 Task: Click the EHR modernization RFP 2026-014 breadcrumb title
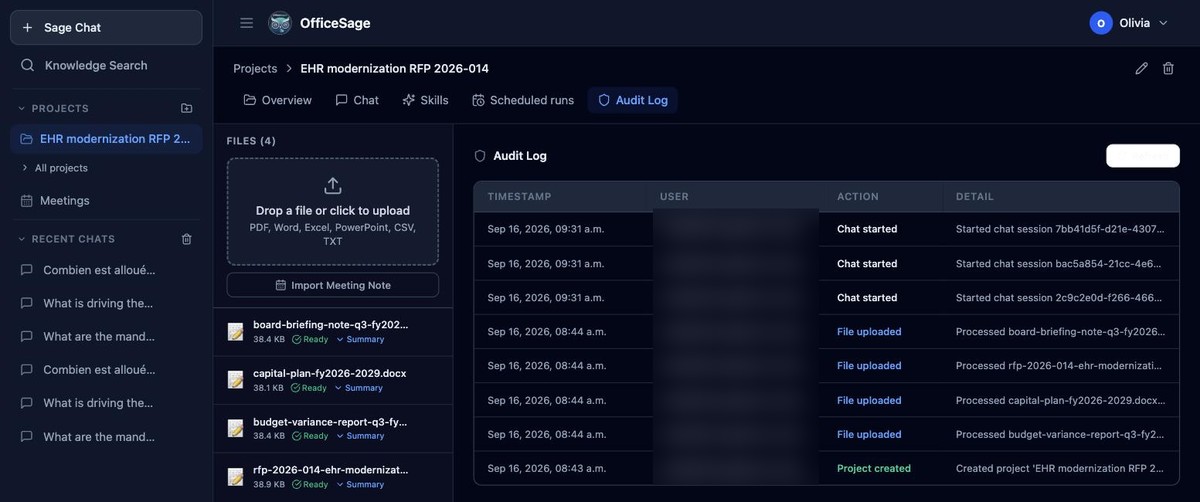point(394,68)
